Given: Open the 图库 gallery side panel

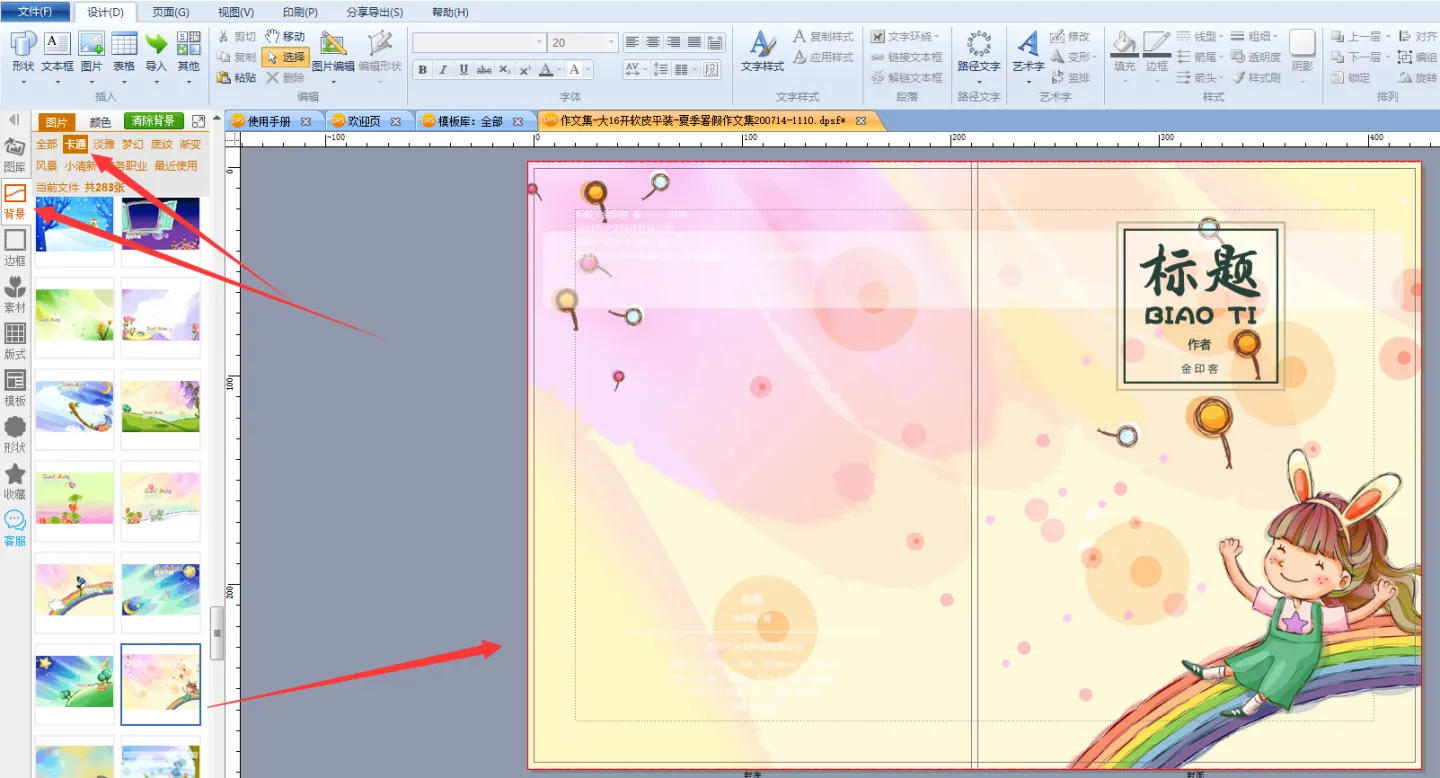Looking at the screenshot, I should [15, 156].
